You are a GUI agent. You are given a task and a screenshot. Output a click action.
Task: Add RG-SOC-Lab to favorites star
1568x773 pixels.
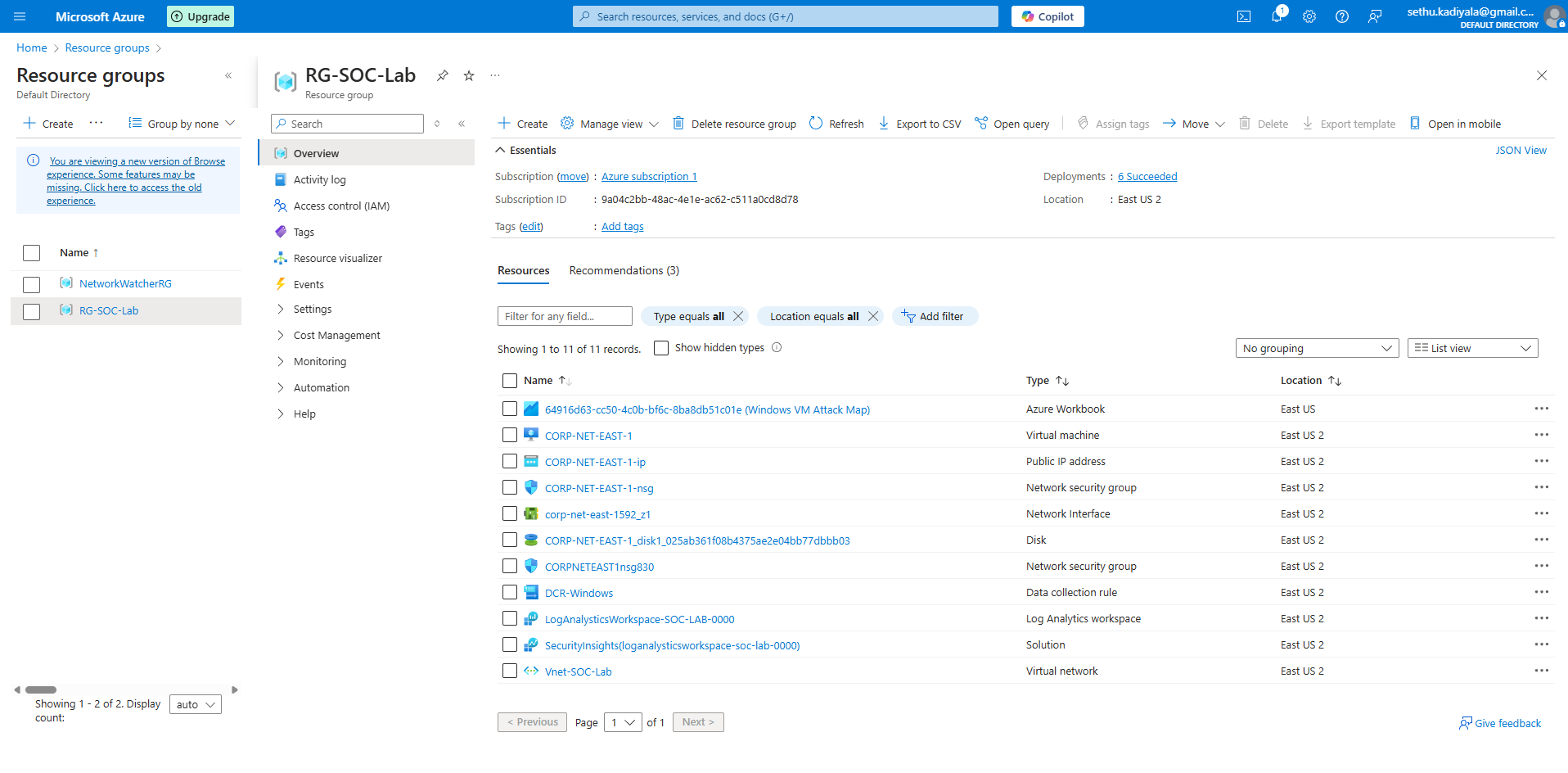tap(469, 75)
